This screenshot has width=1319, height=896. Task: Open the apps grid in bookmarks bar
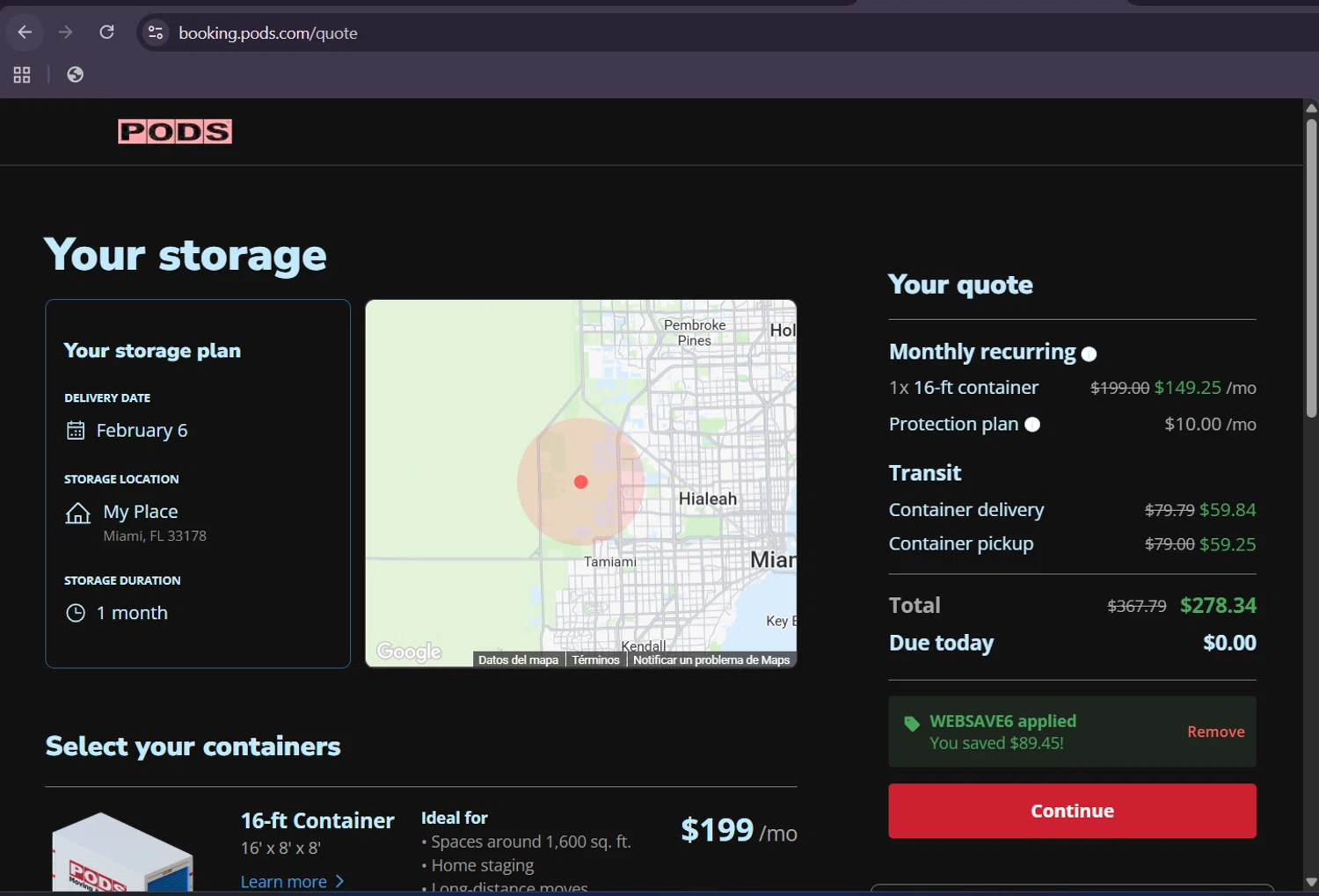[x=22, y=75]
